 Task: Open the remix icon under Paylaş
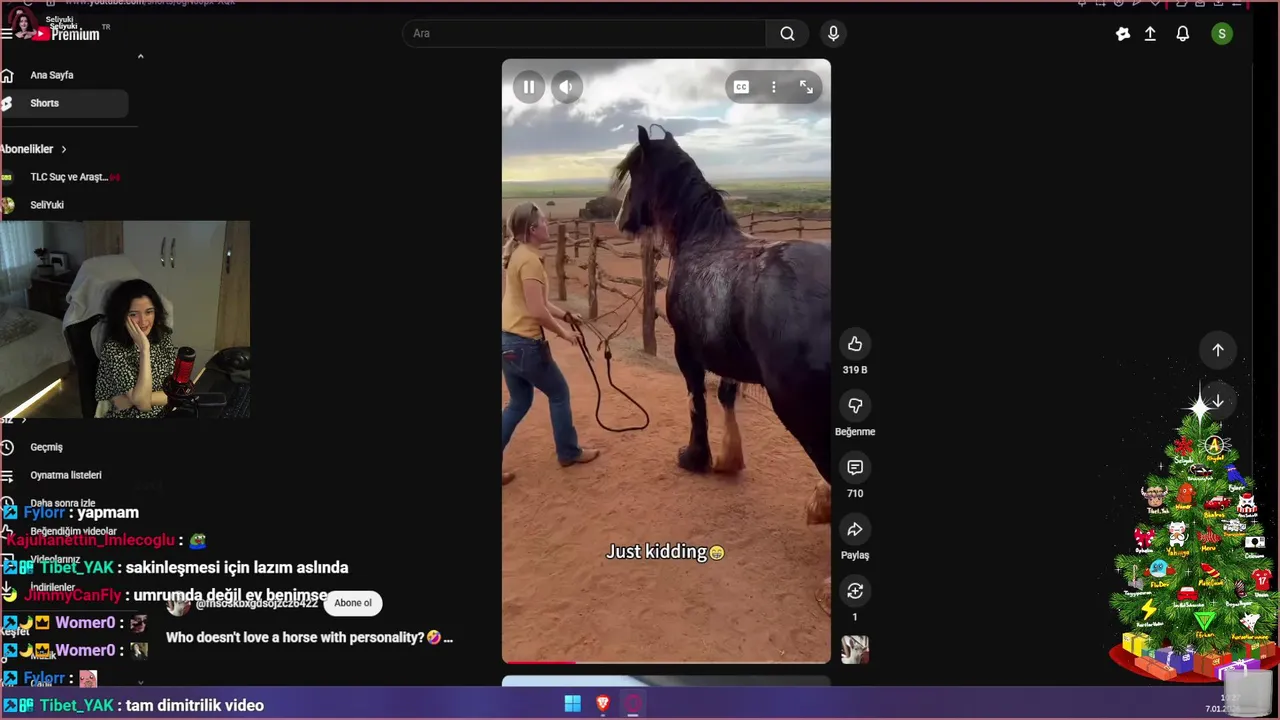click(x=855, y=591)
